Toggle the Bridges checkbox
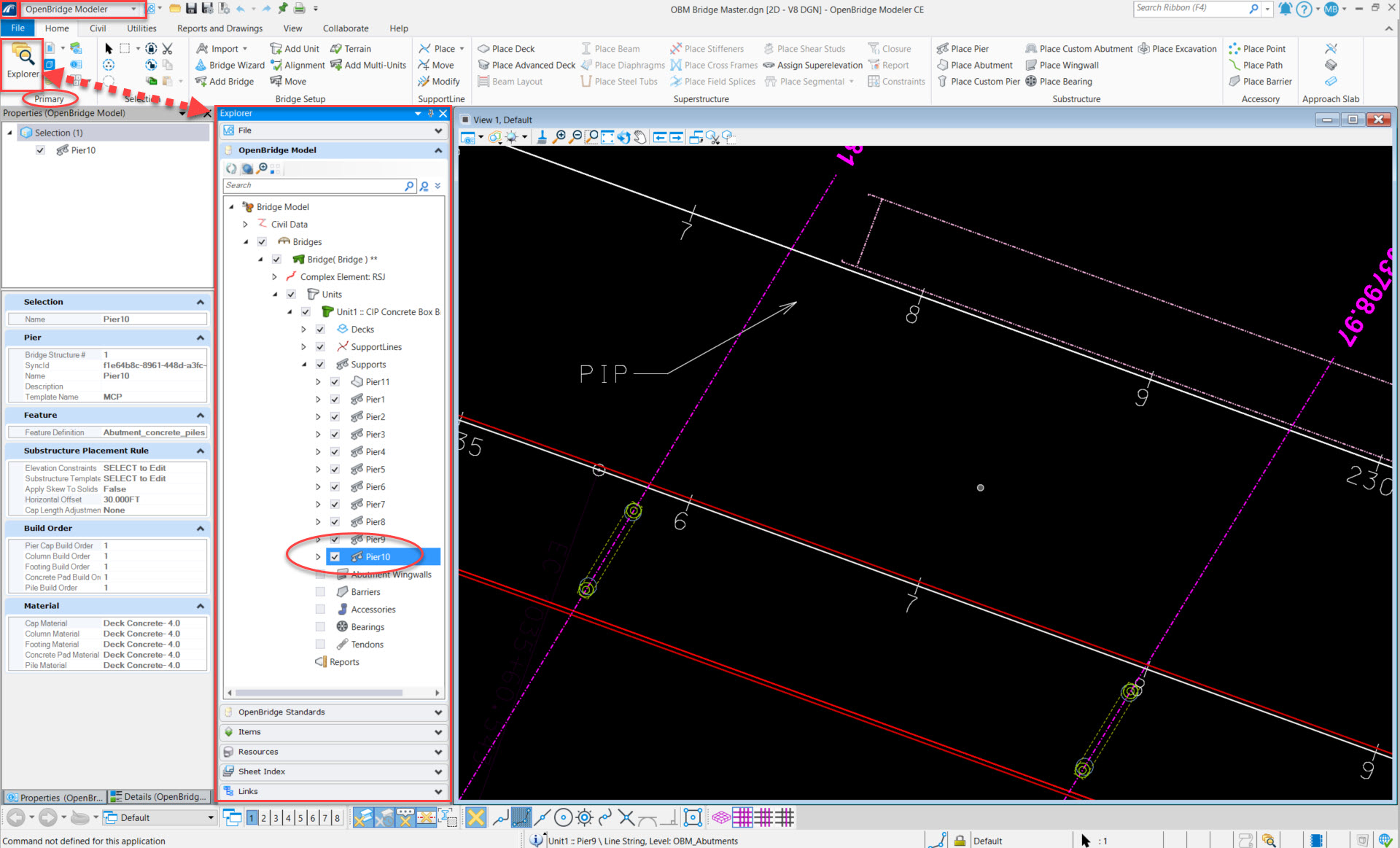The image size is (1400, 848). click(x=262, y=242)
